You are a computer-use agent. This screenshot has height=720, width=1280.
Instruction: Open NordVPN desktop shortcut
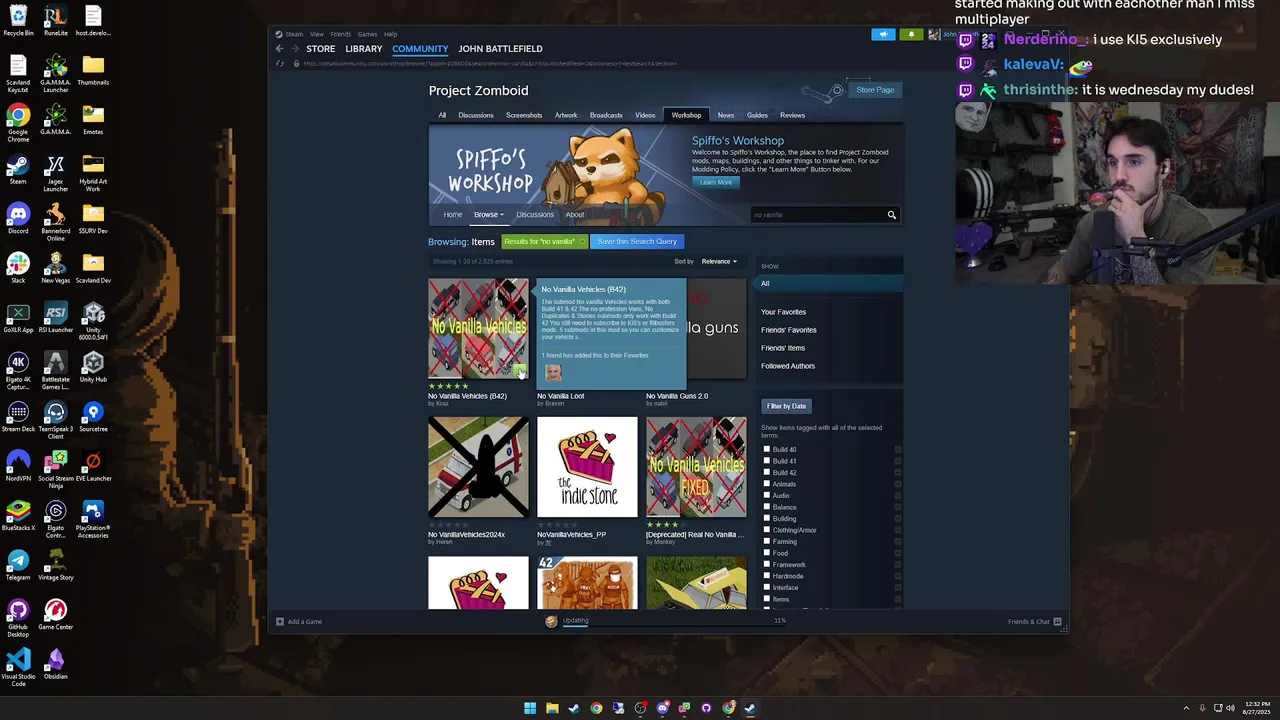(18, 466)
